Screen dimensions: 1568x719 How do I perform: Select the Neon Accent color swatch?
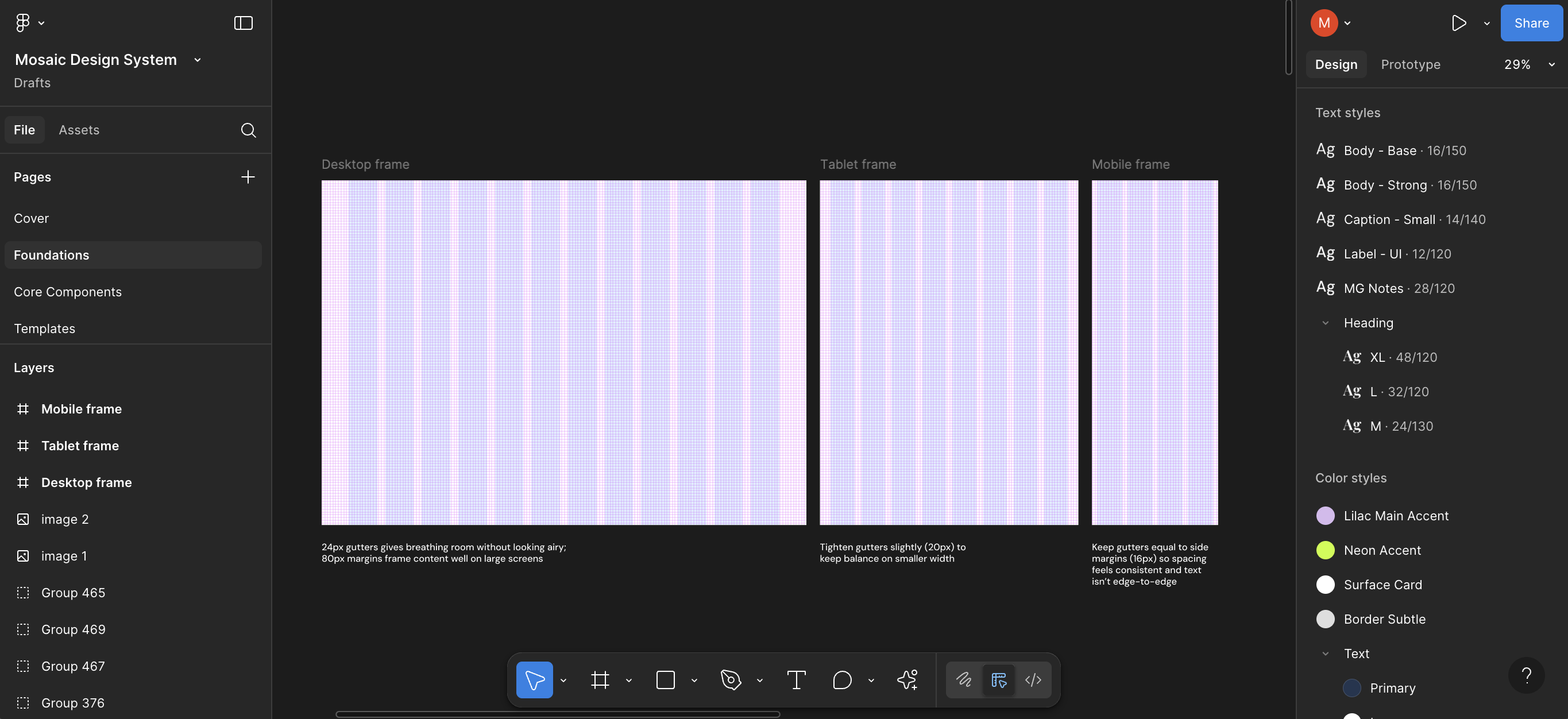(1326, 550)
